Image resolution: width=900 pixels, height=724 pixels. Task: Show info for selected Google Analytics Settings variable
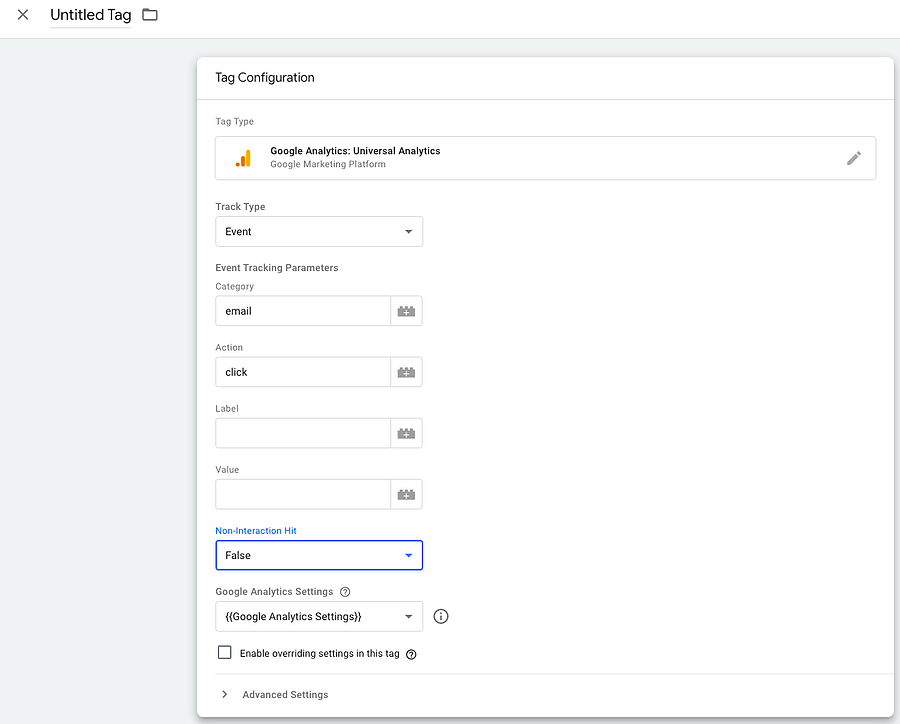441,616
